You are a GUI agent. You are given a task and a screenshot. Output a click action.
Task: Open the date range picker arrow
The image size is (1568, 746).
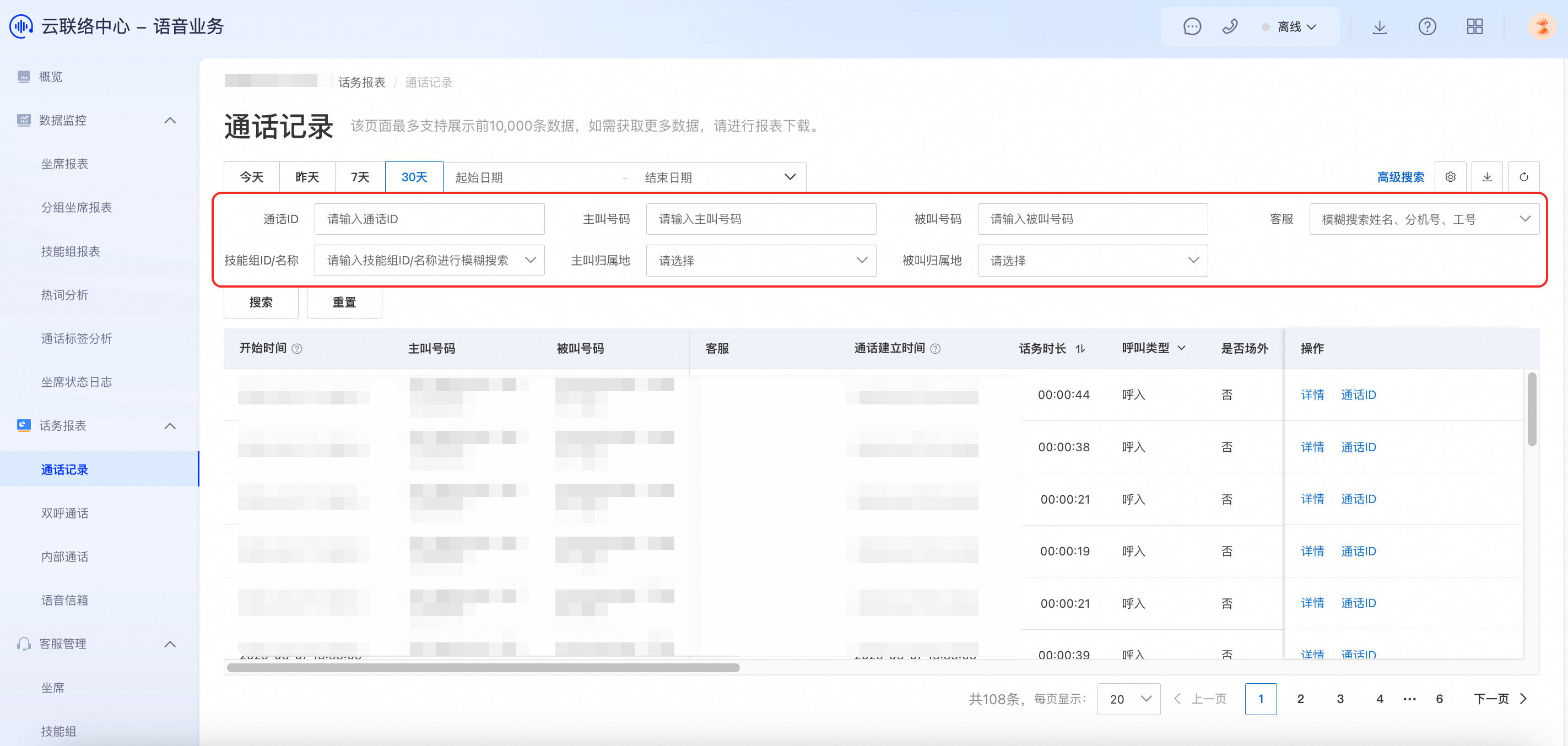click(x=790, y=177)
